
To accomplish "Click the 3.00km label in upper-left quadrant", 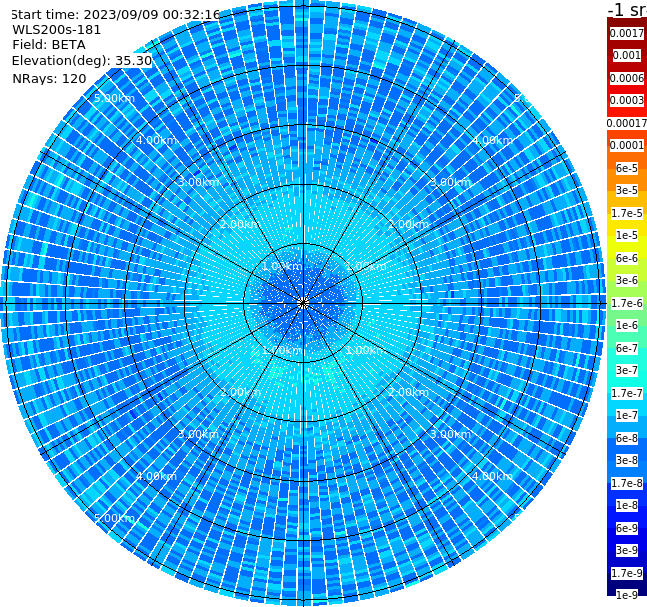I will coord(198,182).
